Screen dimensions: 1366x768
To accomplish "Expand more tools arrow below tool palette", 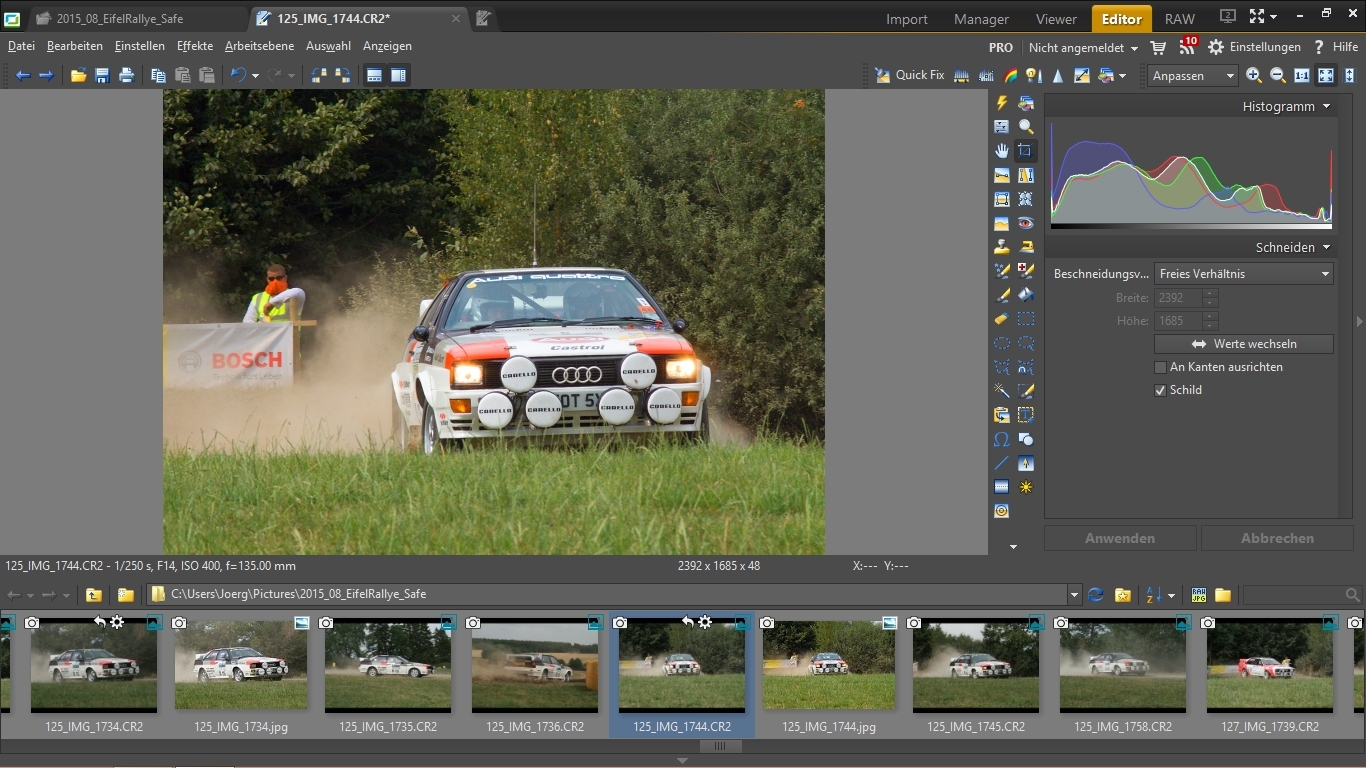I will point(1013,547).
